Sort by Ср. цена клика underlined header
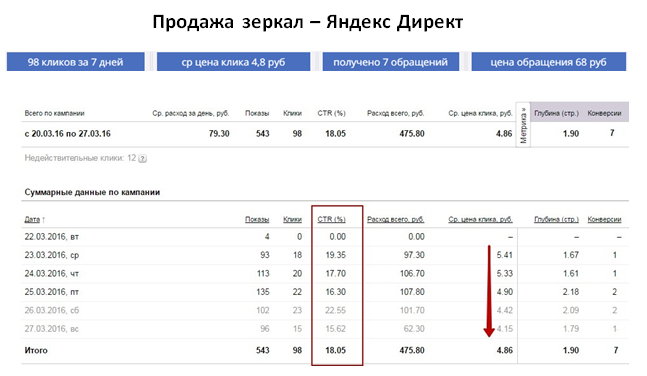 pos(480,220)
